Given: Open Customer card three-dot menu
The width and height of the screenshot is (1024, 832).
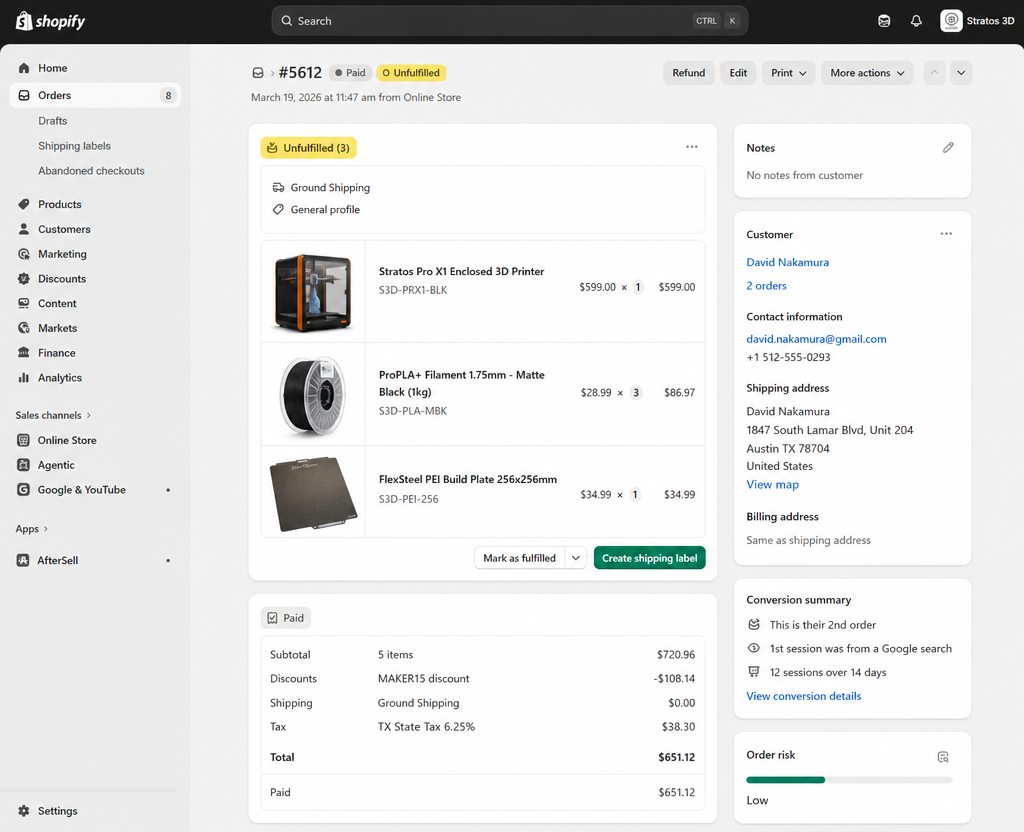Looking at the screenshot, I should click(x=946, y=234).
